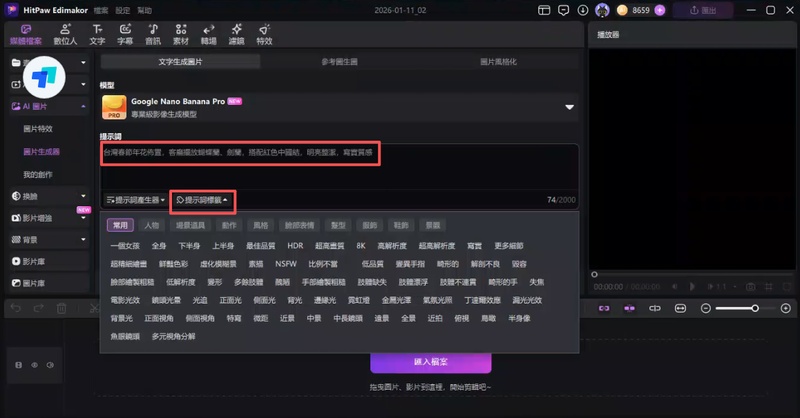The width and height of the screenshot is (800, 418).
Task: Open the 設定 menu
Action: pyautogui.click(x=122, y=10)
